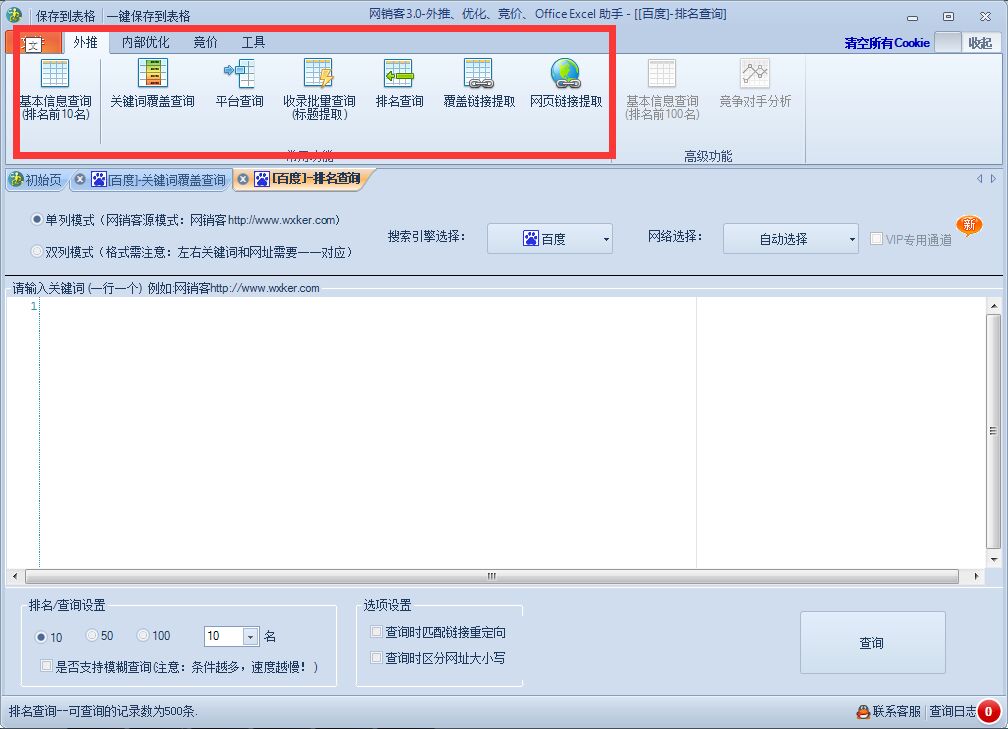Click 清空所有Cookie link

click(x=887, y=43)
